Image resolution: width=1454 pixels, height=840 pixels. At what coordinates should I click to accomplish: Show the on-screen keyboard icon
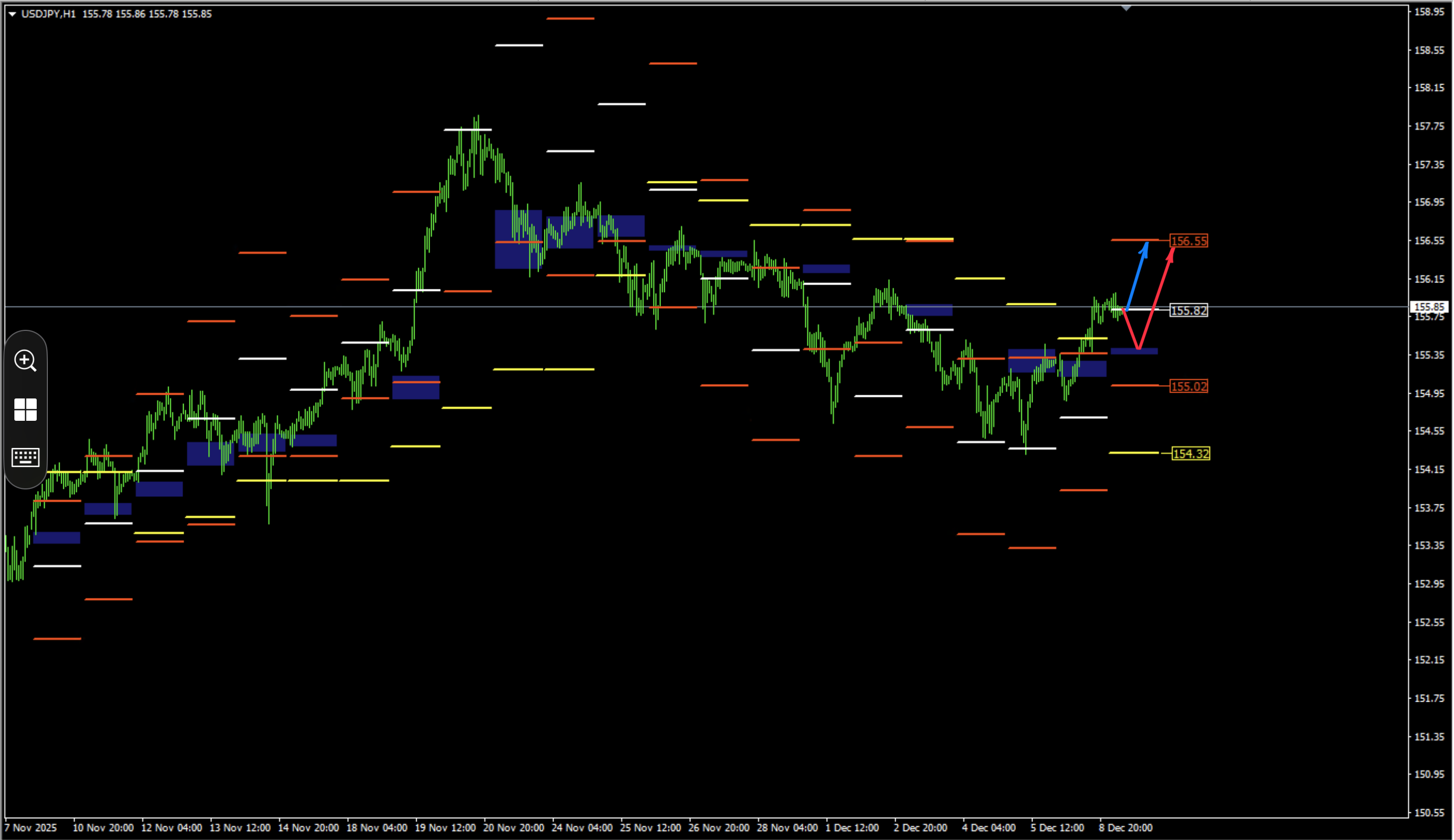(x=26, y=458)
